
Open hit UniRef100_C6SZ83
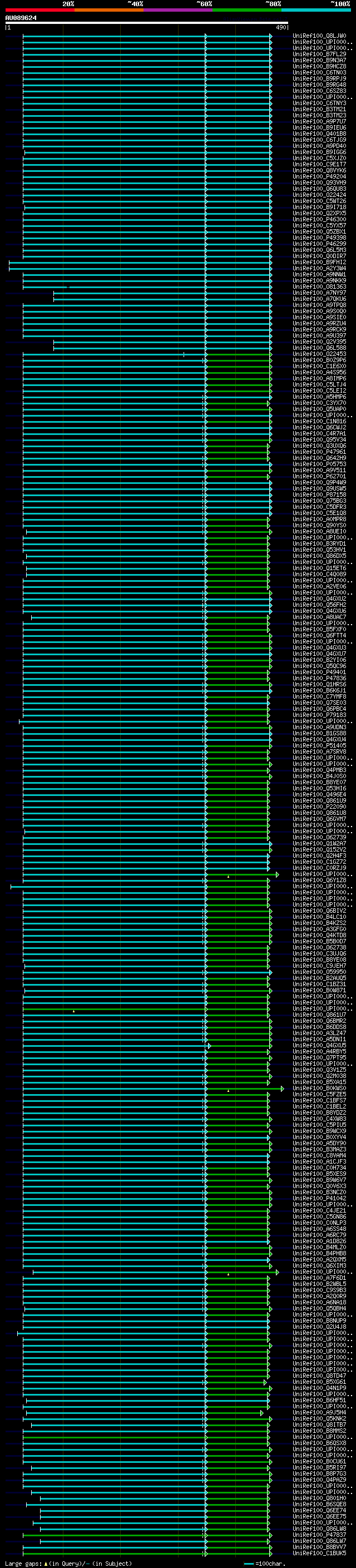[x=319, y=91]
